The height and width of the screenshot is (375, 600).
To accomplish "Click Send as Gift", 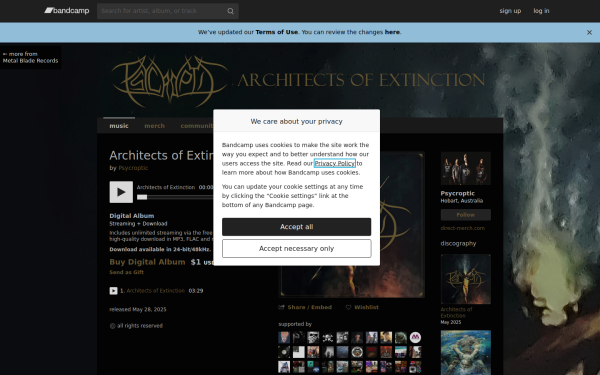I will (x=127, y=272).
